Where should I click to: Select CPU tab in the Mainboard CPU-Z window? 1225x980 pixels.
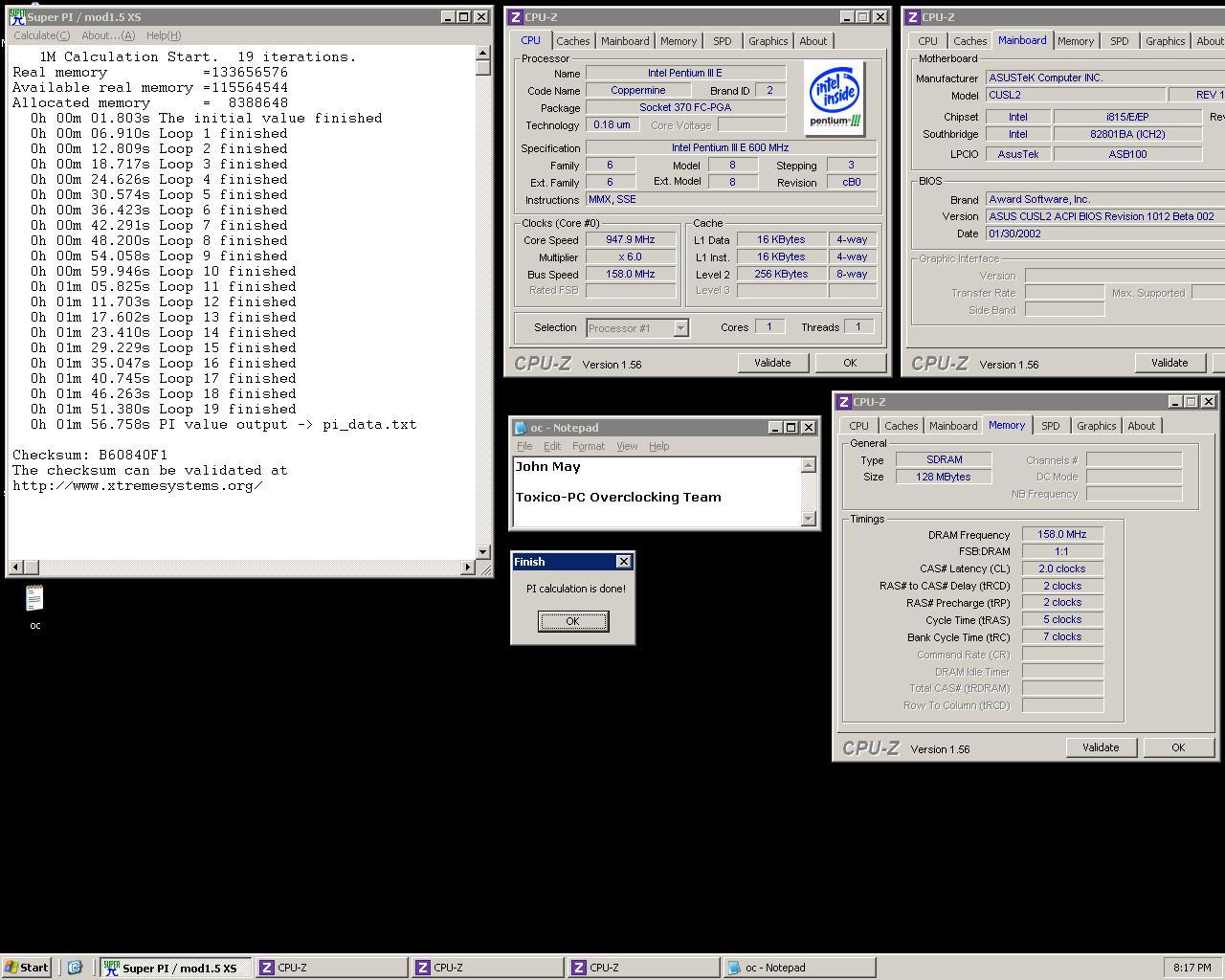(x=927, y=41)
